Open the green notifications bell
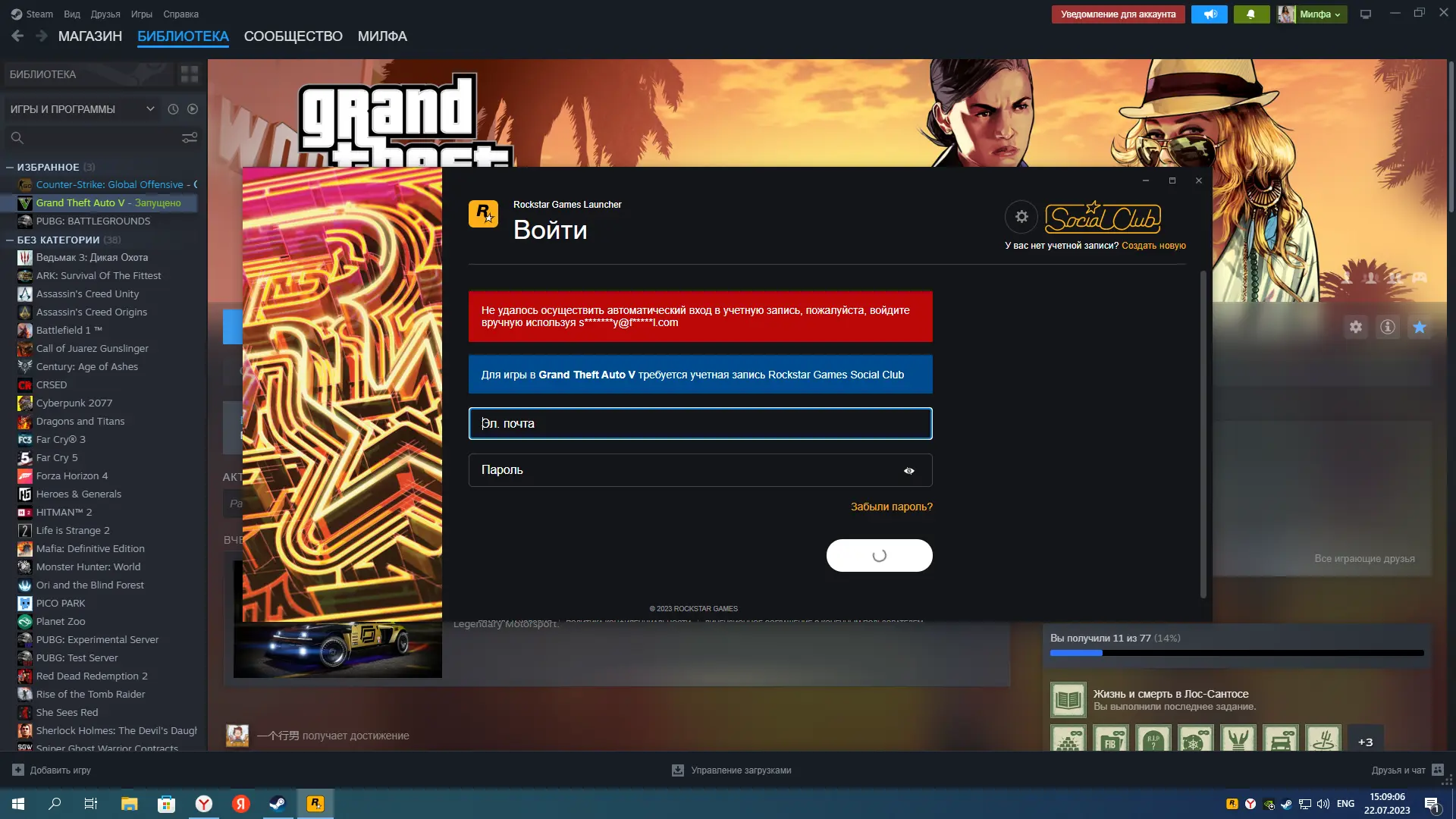This screenshot has width=1456, height=819. click(1251, 14)
